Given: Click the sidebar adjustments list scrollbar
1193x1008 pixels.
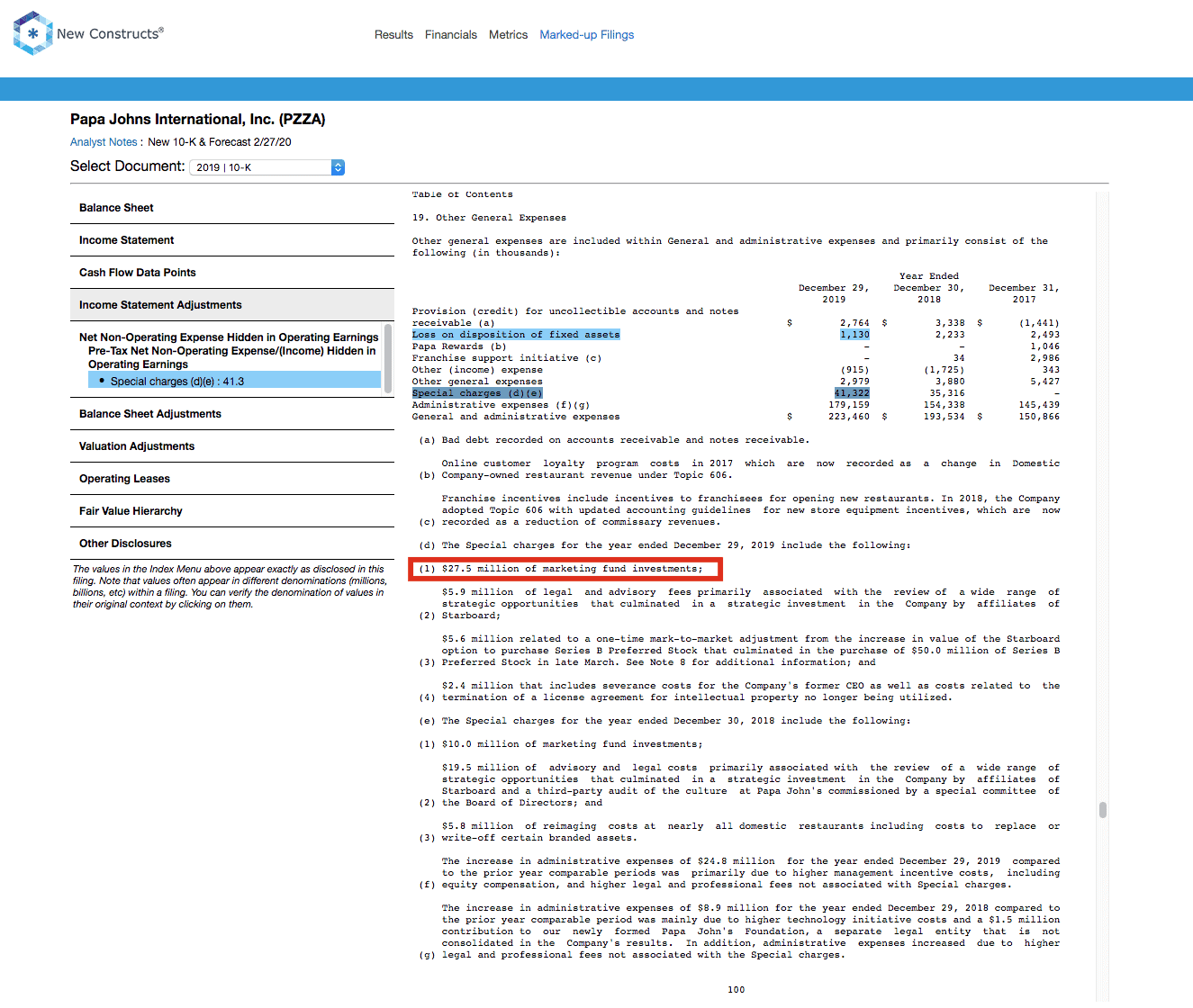Looking at the screenshot, I should 388,358.
